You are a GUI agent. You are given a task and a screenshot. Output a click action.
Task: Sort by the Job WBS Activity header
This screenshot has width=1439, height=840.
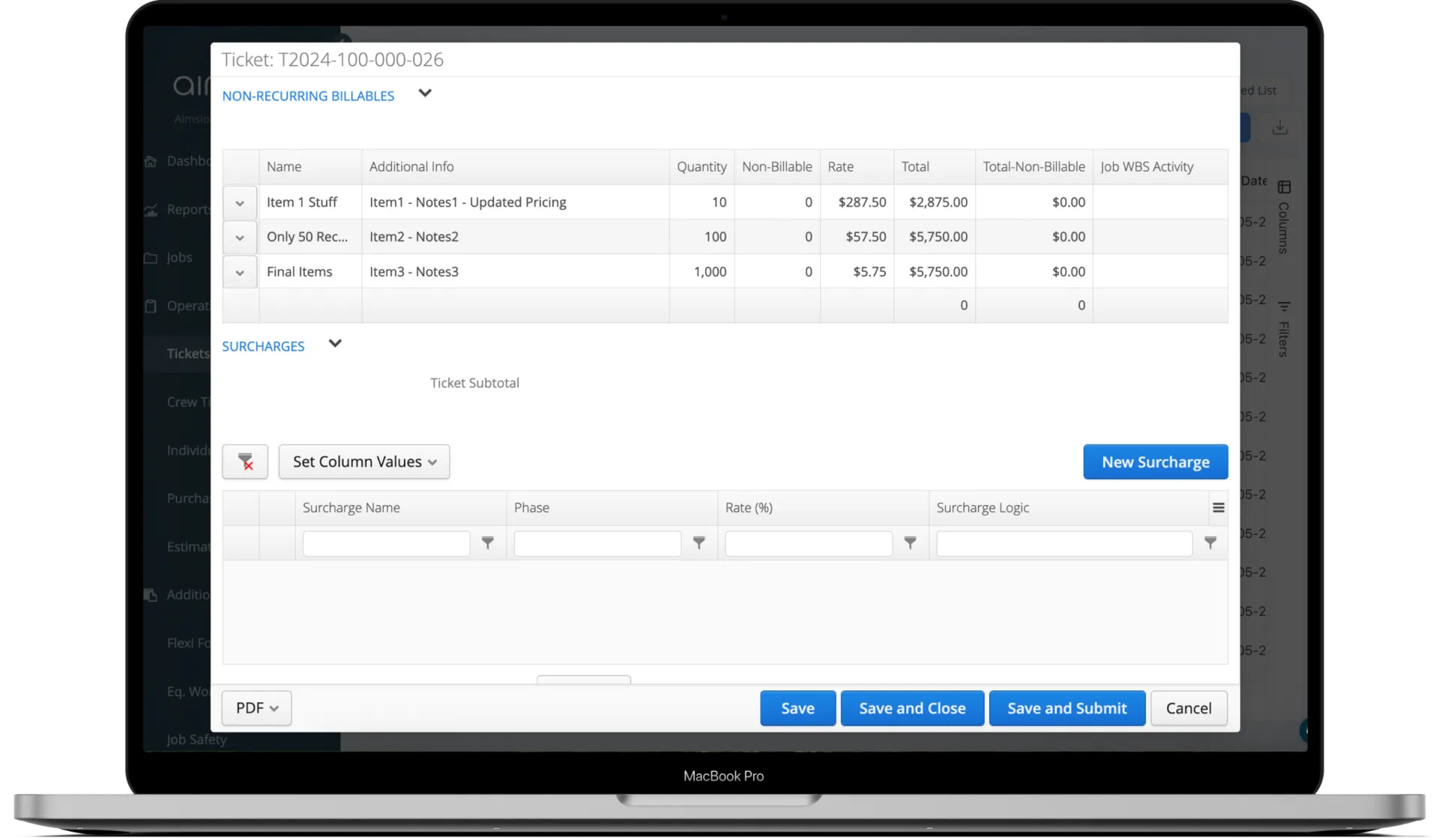click(1160, 167)
